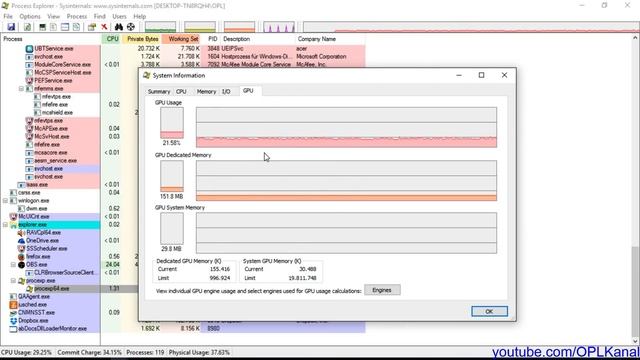Open the Help menu
Screen dimensions: 640x360
(140, 16)
